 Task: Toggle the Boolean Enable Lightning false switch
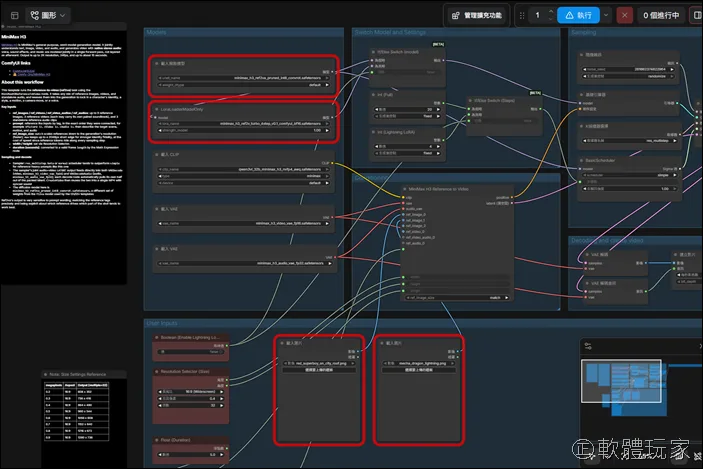click(x=190, y=352)
